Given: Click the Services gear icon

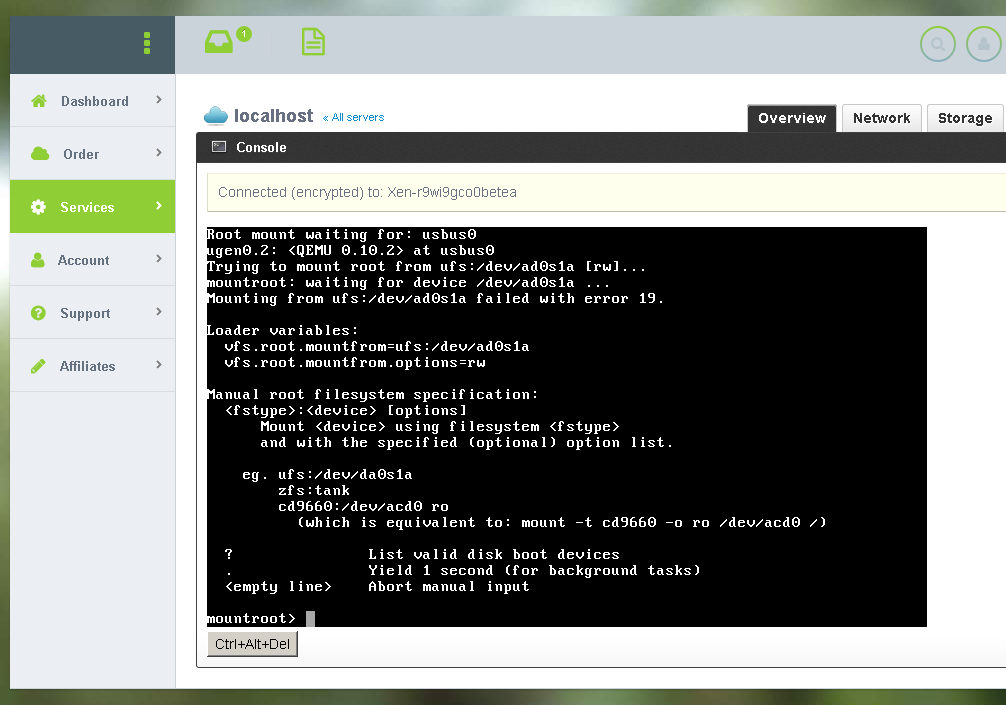Looking at the screenshot, I should tap(38, 207).
